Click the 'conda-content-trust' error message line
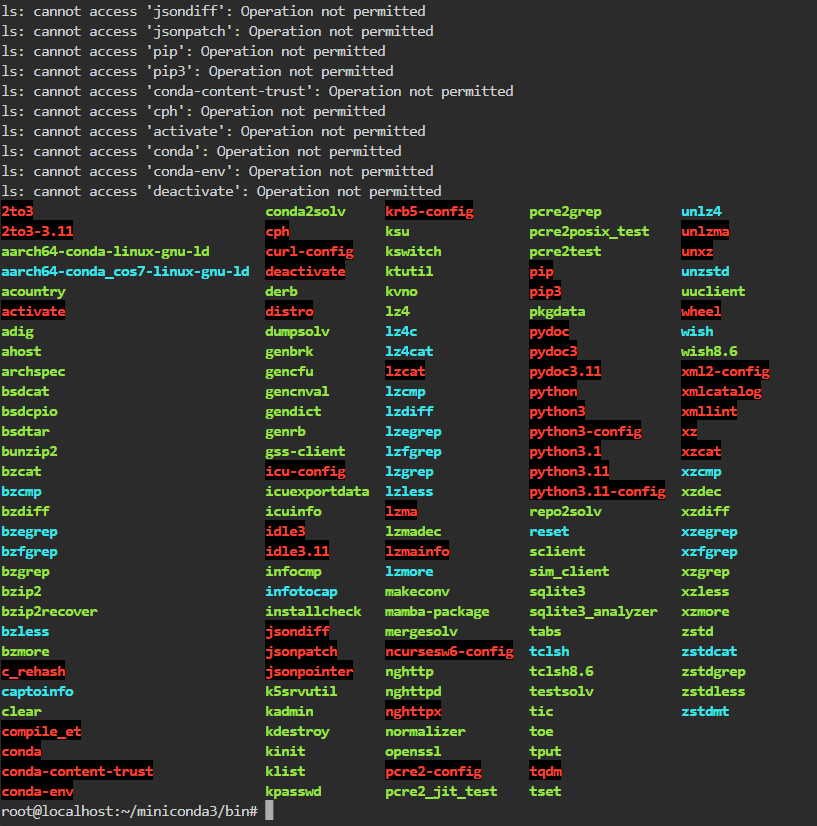Screen dimensions: 817x826 tap(257, 91)
